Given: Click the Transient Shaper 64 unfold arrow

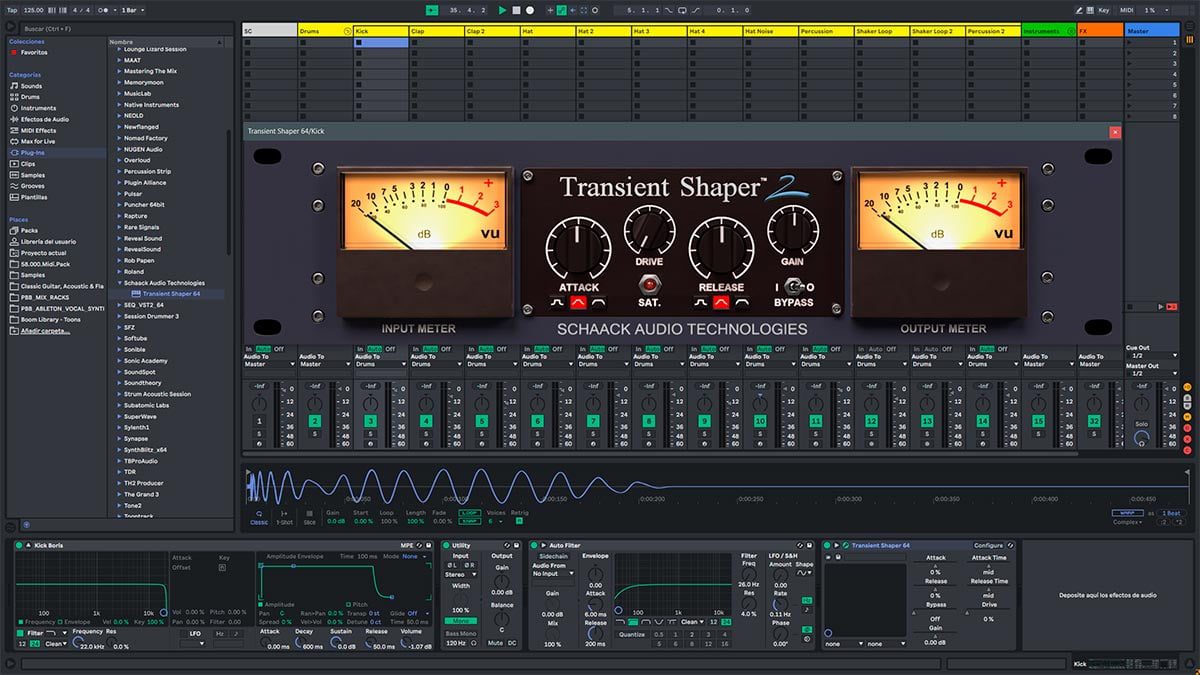Looking at the screenshot, I should pos(836,545).
